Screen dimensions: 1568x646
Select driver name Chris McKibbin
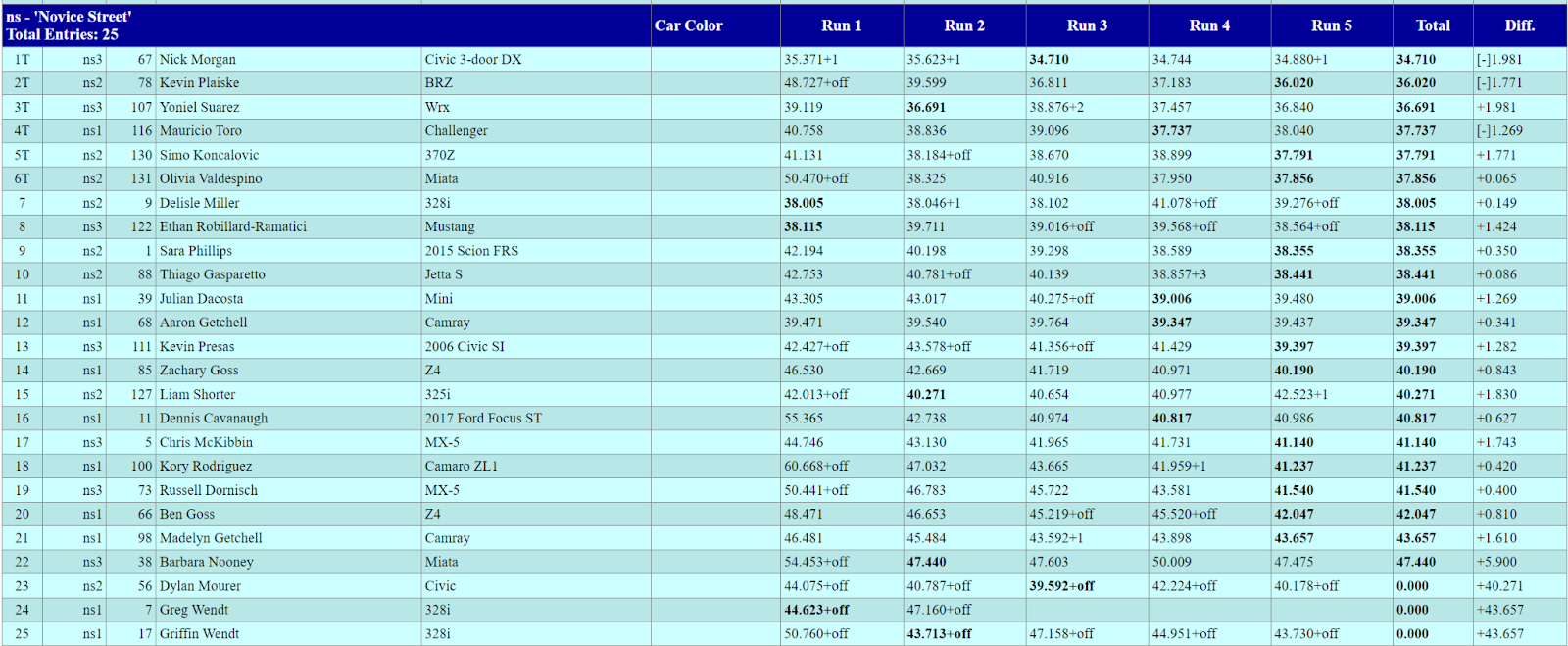pyautogui.click(x=207, y=443)
